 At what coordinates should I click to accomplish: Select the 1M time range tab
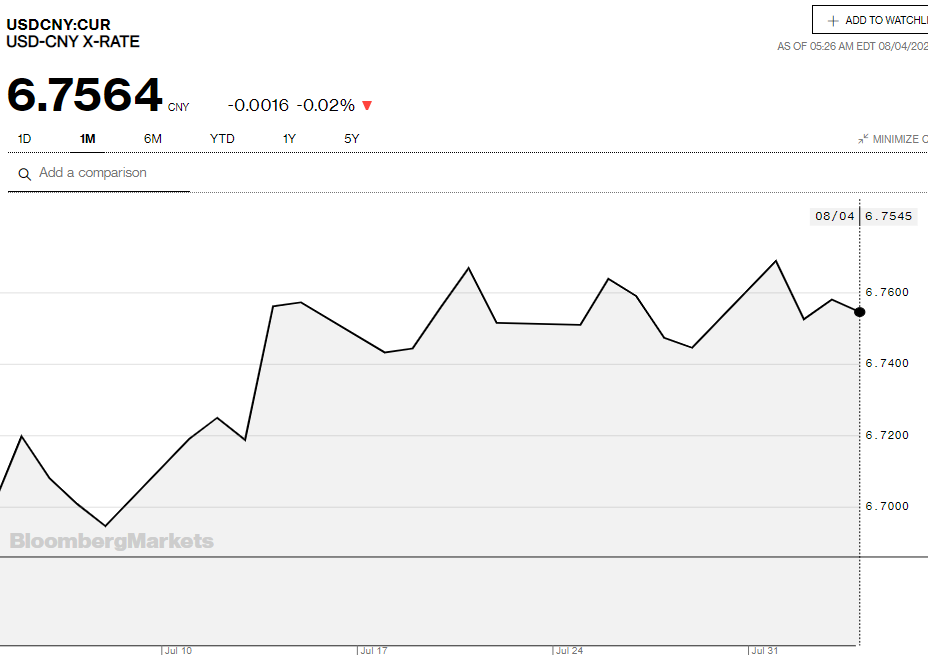pos(88,139)
